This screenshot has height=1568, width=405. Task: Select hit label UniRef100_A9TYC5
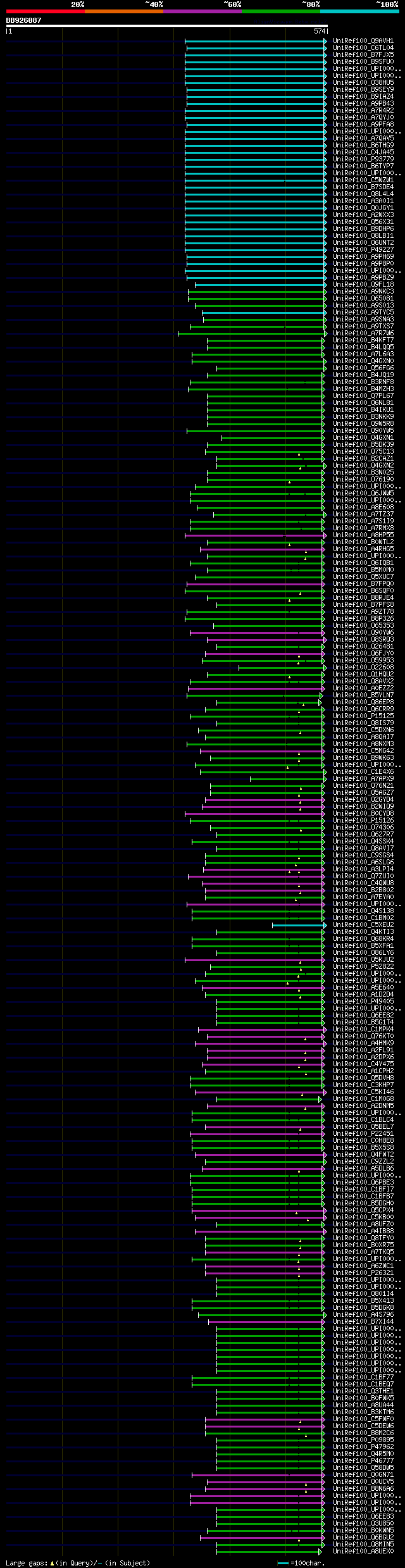pyautogui.click(x=363, y=312)
